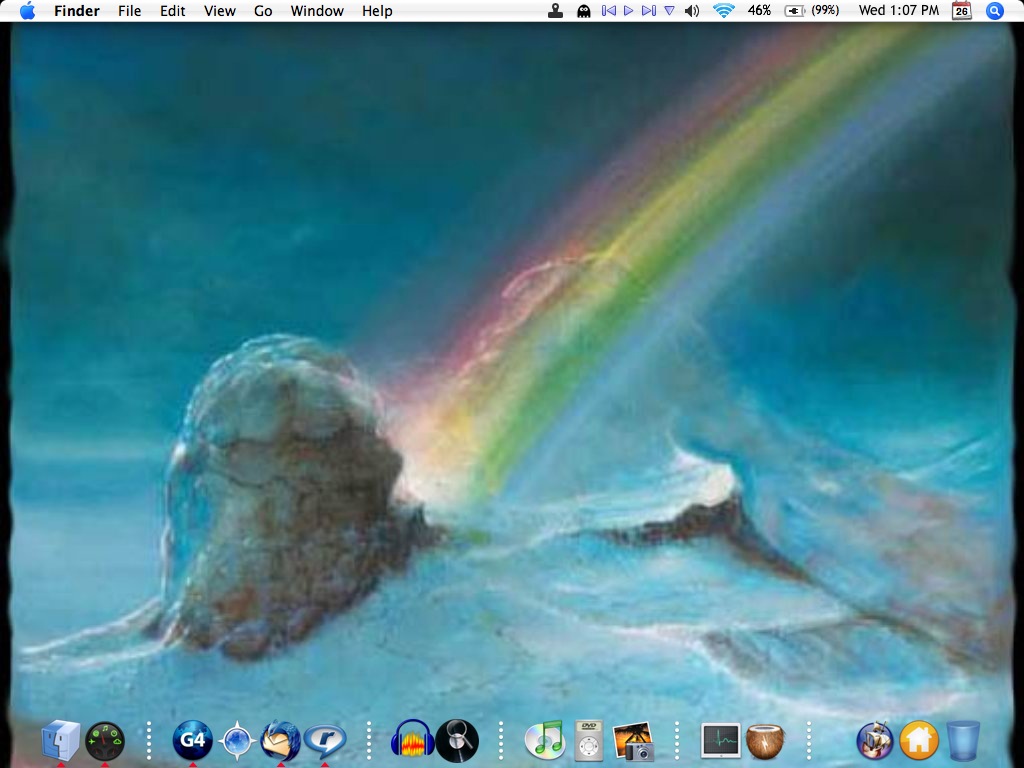Viewport: 1024px width, 768px height.
Task: Launch iPhoto from the Dock
Action: tap(633, 741)
